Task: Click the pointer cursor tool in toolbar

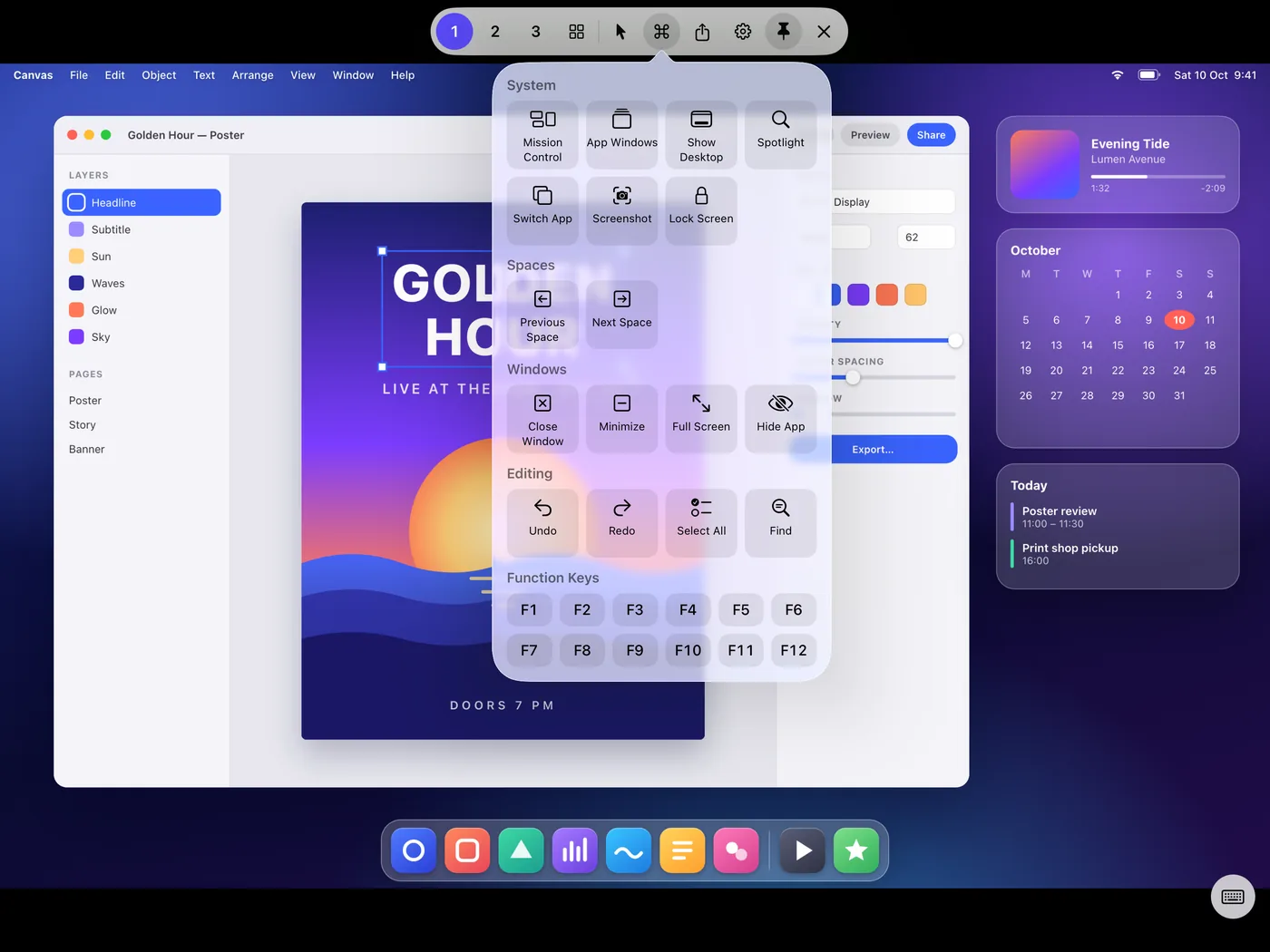Action: point(620,32)
